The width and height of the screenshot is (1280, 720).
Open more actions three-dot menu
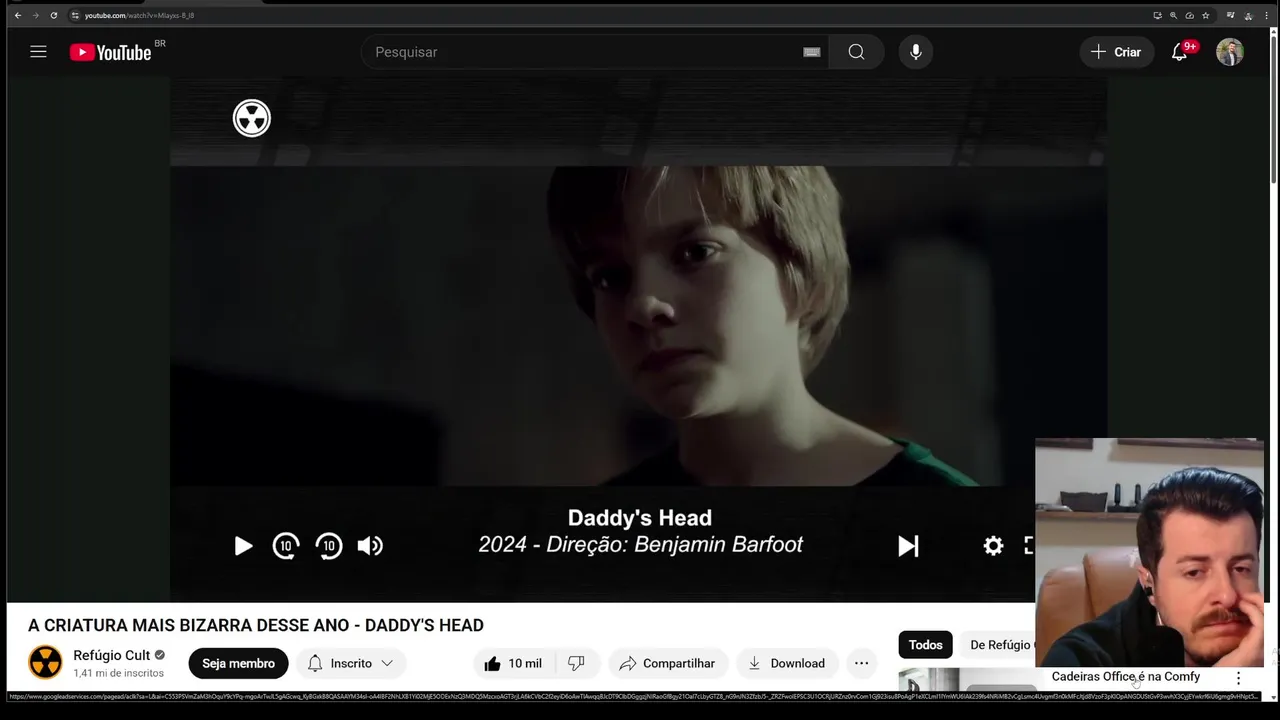point(861,663)
